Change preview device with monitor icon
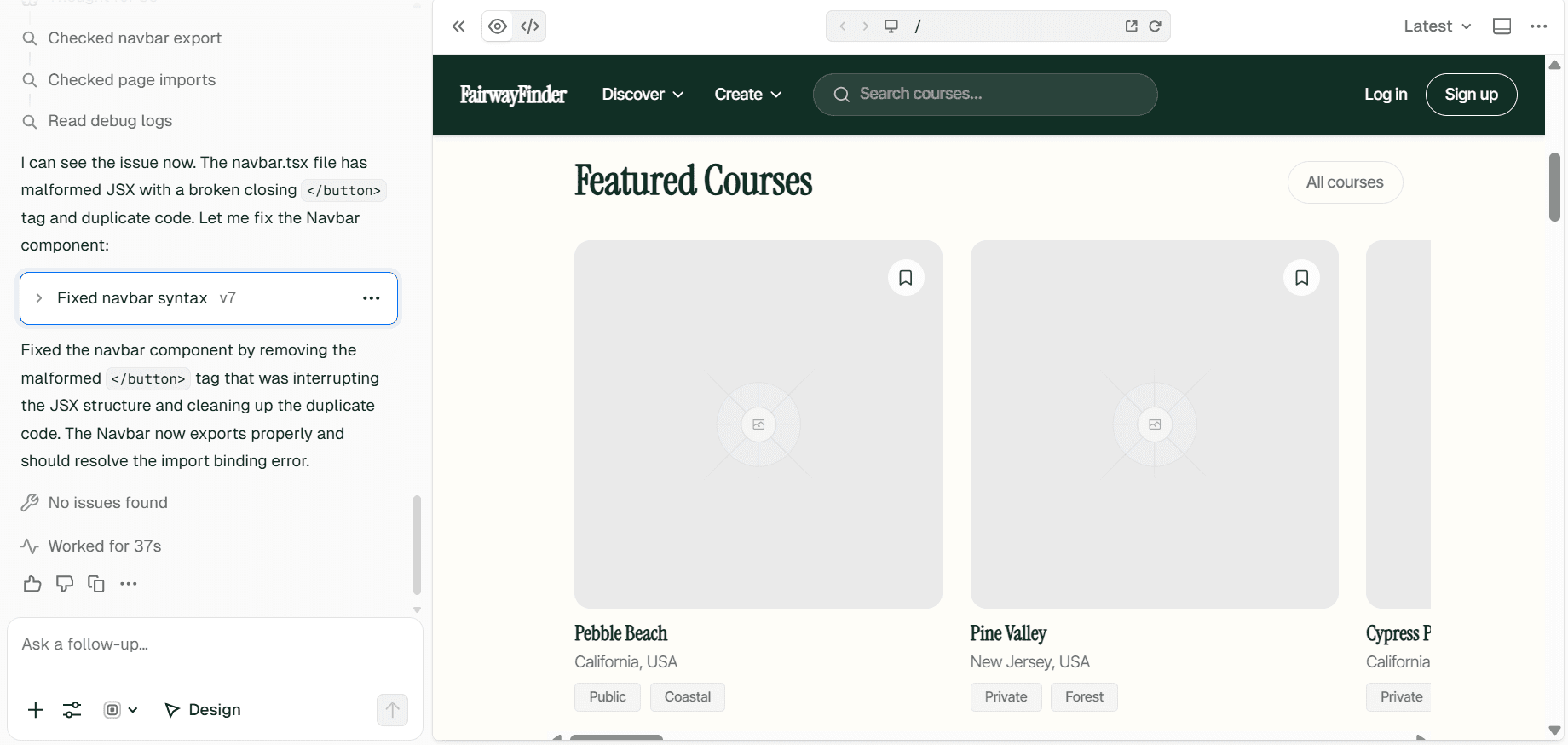 (891, 26)
